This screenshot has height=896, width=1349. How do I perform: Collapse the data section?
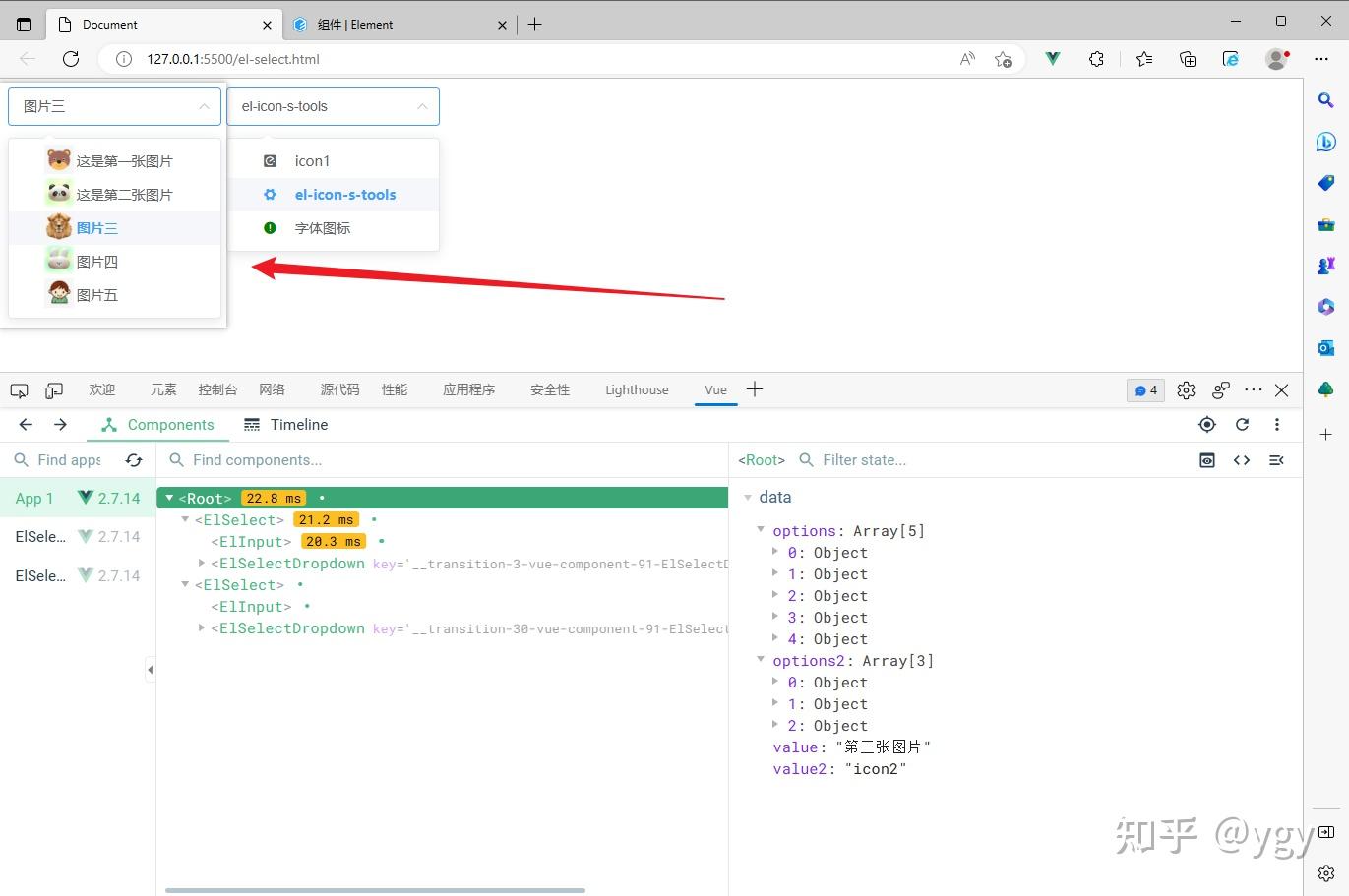coord(749,498)
